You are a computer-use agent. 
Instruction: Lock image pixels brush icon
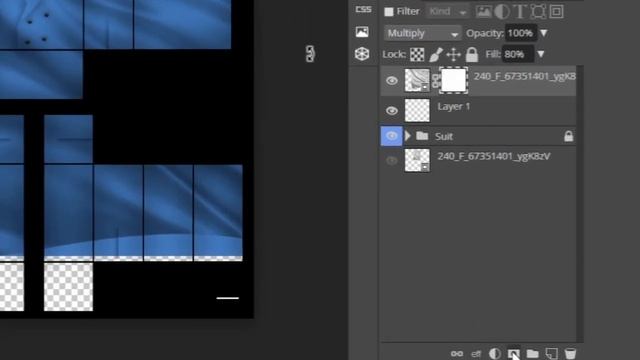[436, 54]
